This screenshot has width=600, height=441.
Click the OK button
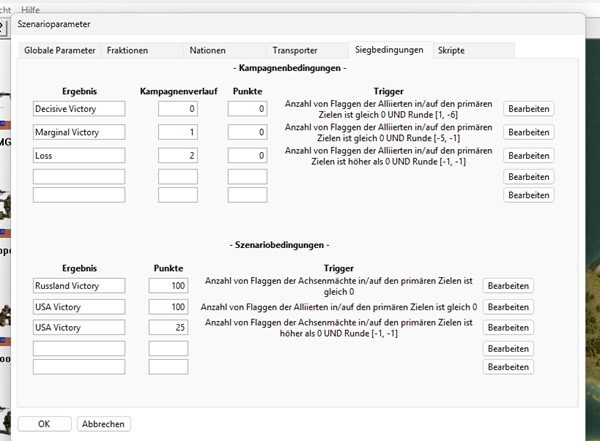tap(44, 424)
